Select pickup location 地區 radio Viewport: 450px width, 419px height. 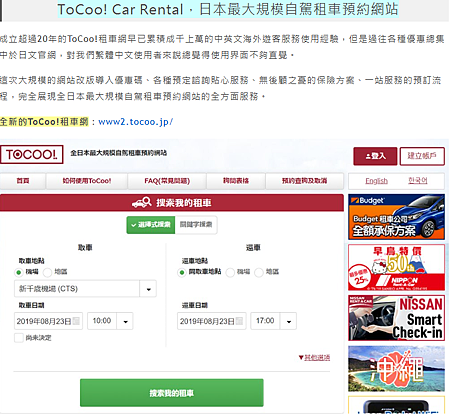[x=47, y=272]
